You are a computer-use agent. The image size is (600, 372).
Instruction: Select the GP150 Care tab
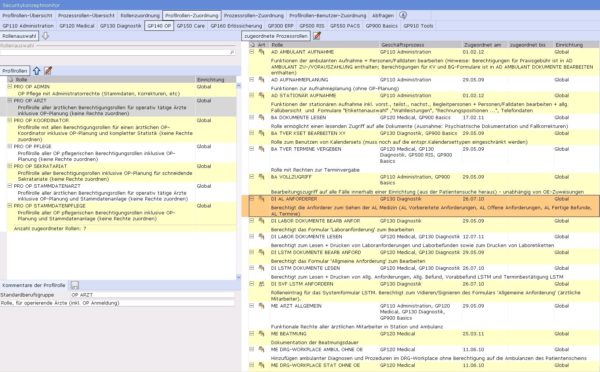coord(191,26)
